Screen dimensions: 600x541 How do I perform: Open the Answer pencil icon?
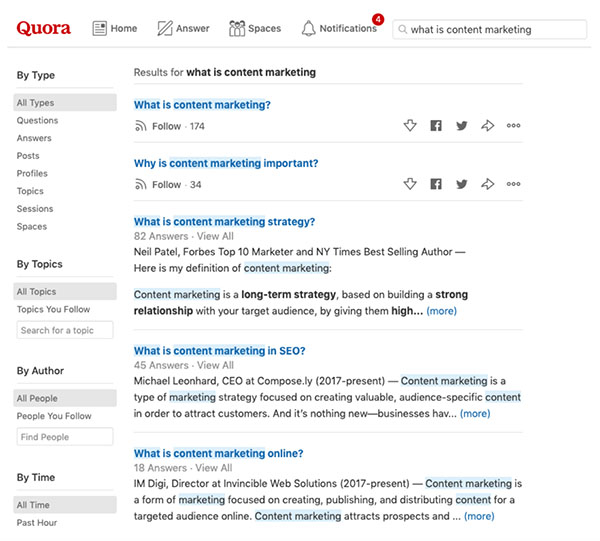pos(165,28)
